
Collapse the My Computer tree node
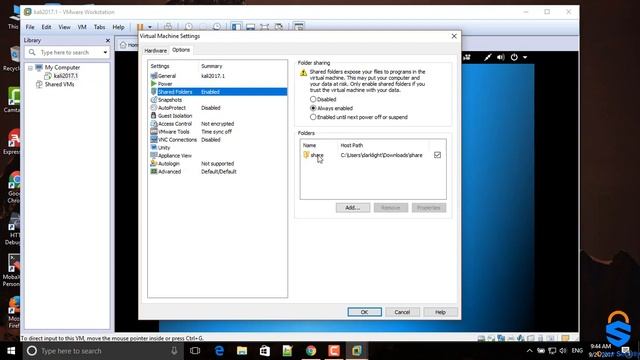click(x=30, y=68)
